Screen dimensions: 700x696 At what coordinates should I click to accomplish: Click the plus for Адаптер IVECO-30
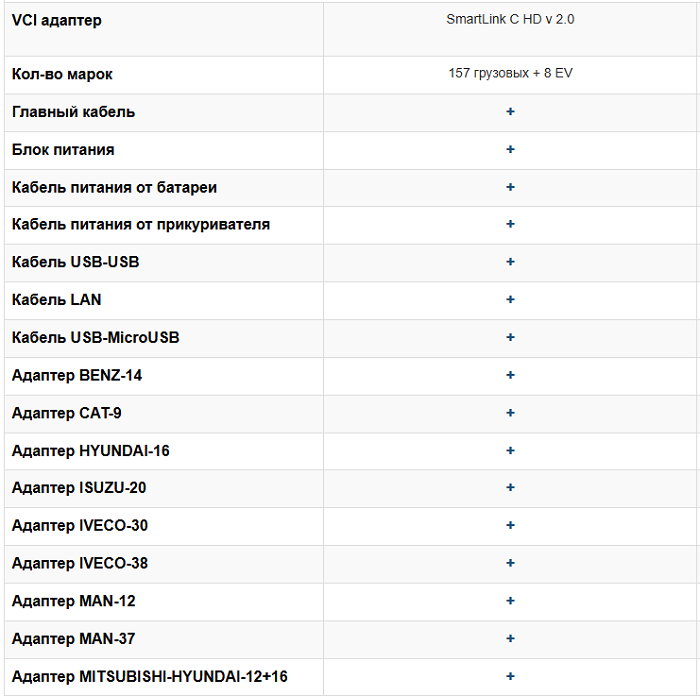point(510,525)
